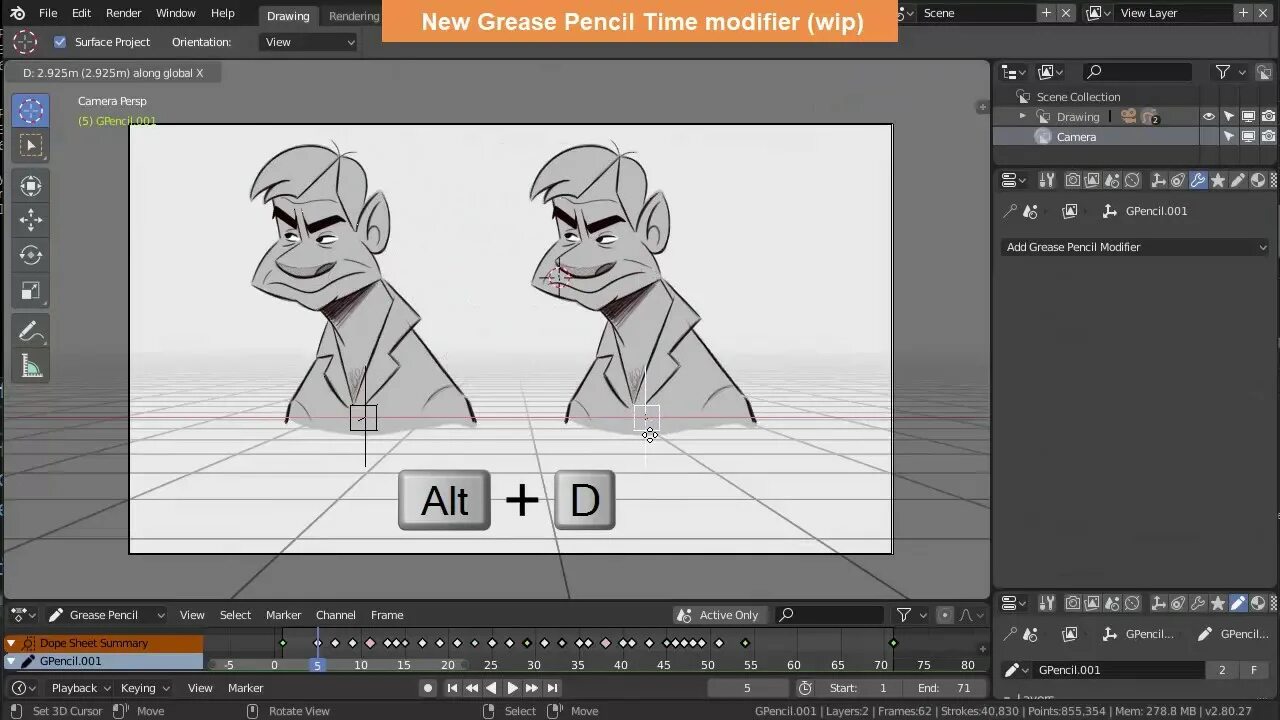
Task: Toggle use preview range clock icon
Action: tap(805, 688)
